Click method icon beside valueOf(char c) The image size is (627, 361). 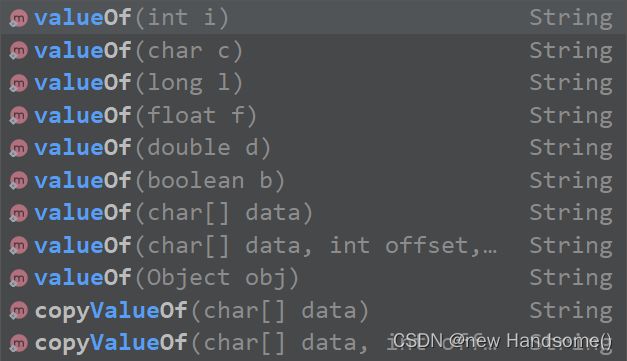tap(18, 51)
